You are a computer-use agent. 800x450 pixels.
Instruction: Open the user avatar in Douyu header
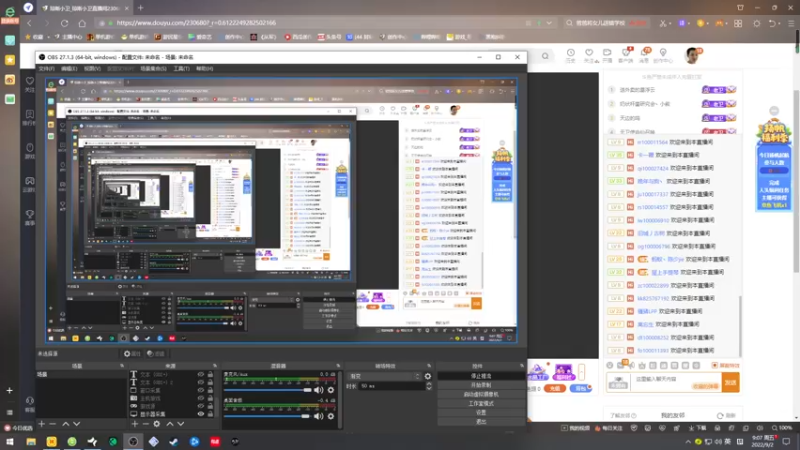click(692, 55)
